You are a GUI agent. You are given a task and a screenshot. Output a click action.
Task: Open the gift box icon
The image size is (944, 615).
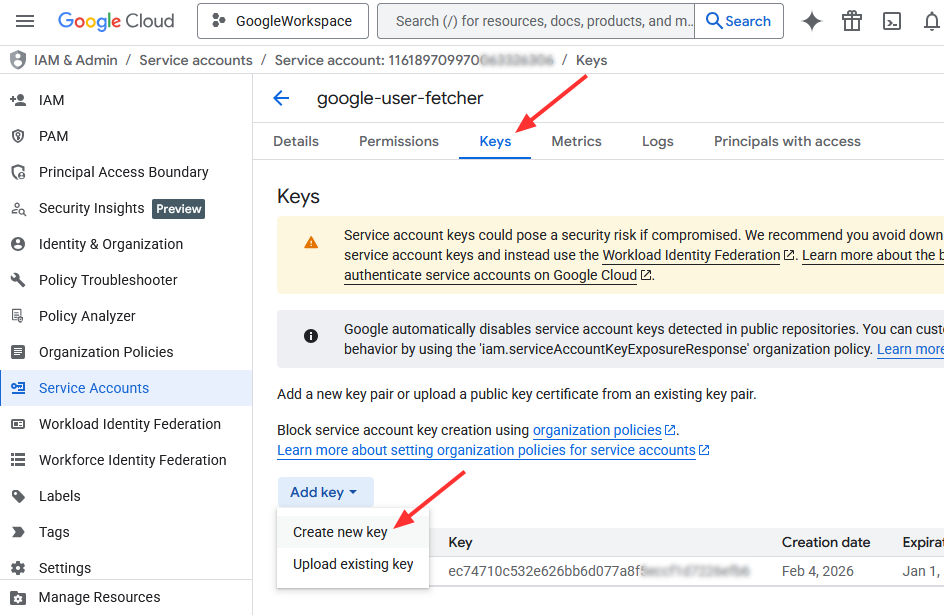tap(852, 21)
